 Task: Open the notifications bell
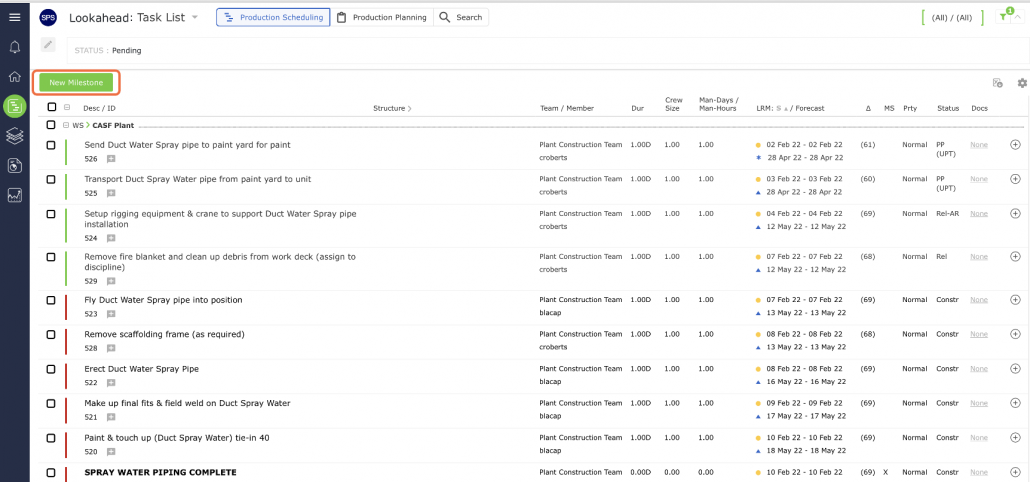tap(14, 47)
